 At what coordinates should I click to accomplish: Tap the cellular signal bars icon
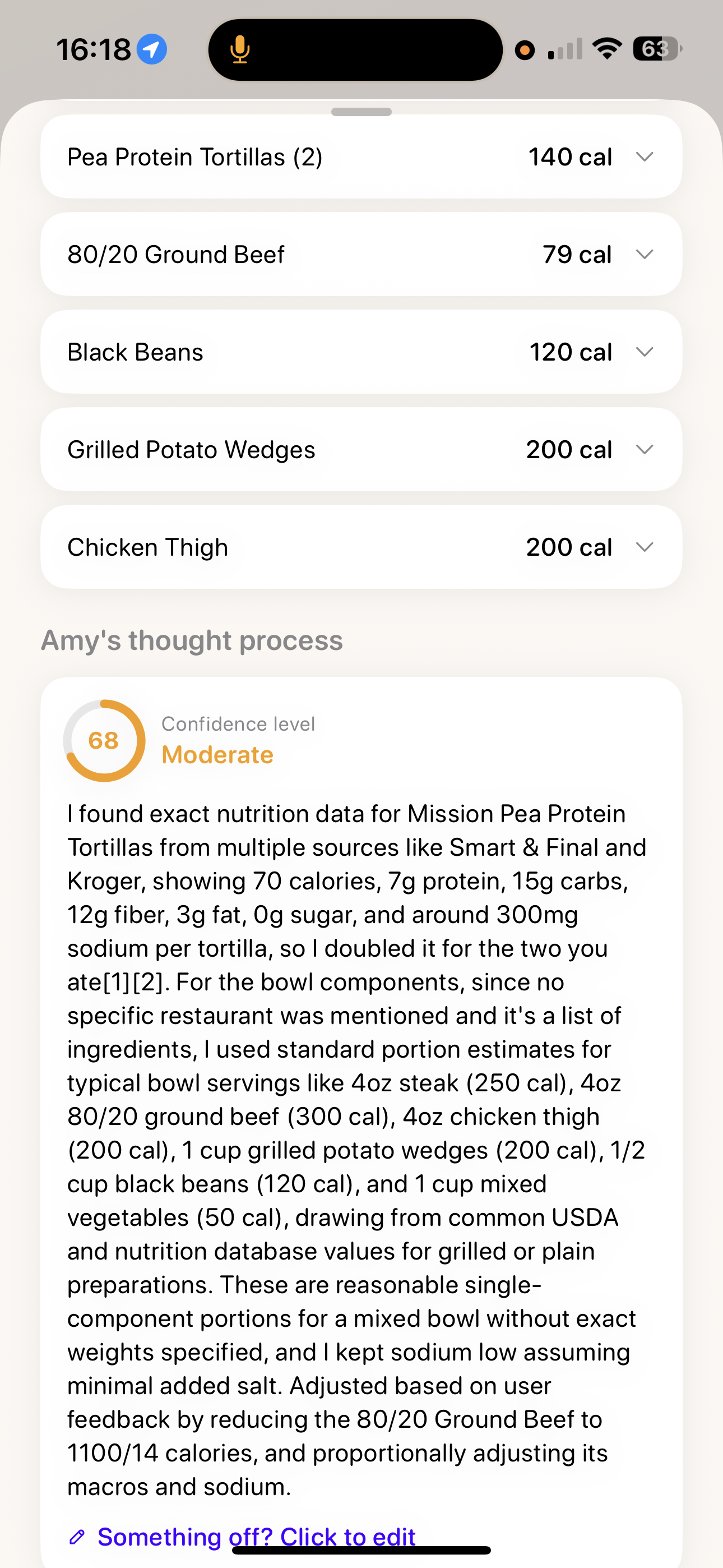(x=566, y=49)
